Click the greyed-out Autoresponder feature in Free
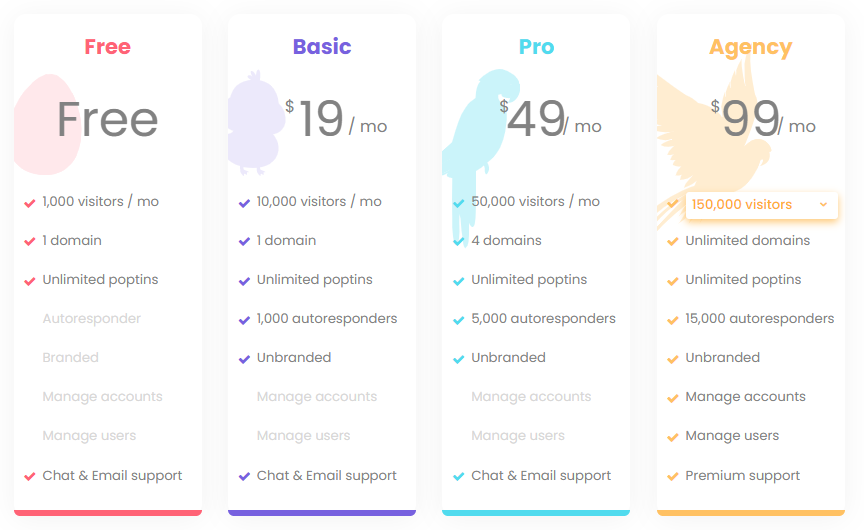The height and width of the screenshot is (530, 864). [91, 318]
